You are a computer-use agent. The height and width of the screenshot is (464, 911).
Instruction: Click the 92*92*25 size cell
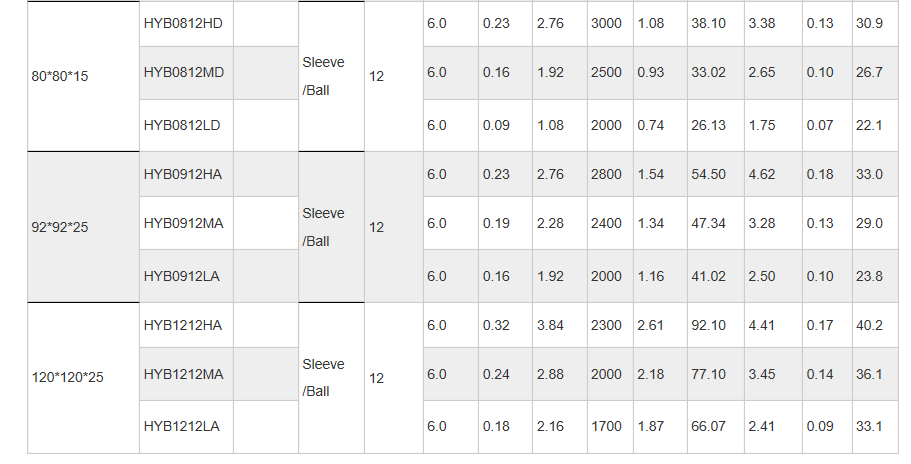pyautogui.click(x=61, y=227)
